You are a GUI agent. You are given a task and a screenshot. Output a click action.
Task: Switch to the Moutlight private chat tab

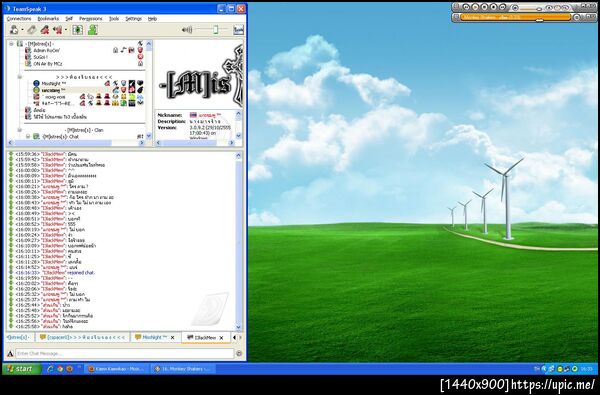tap(155, 337)
